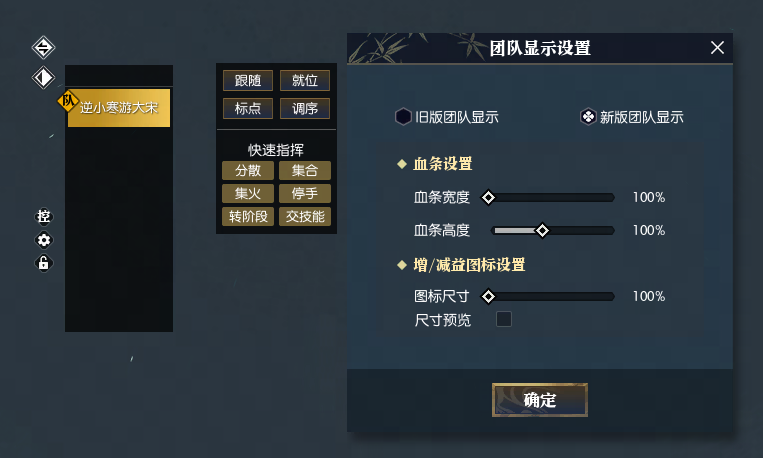This screenshot has height=458, width=763.
Task: Close the 团队显示设置 dialog
Action: (717, 47)
